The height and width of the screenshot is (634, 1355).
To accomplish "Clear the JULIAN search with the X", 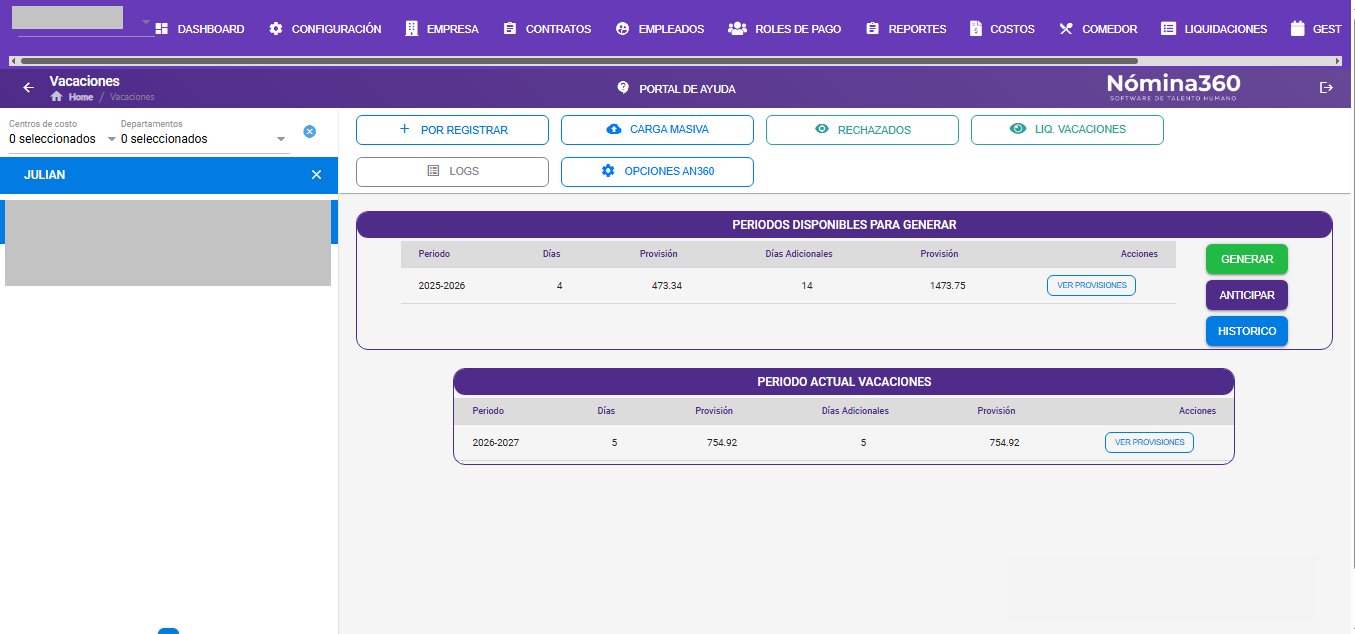I will [x=316, y=175].
